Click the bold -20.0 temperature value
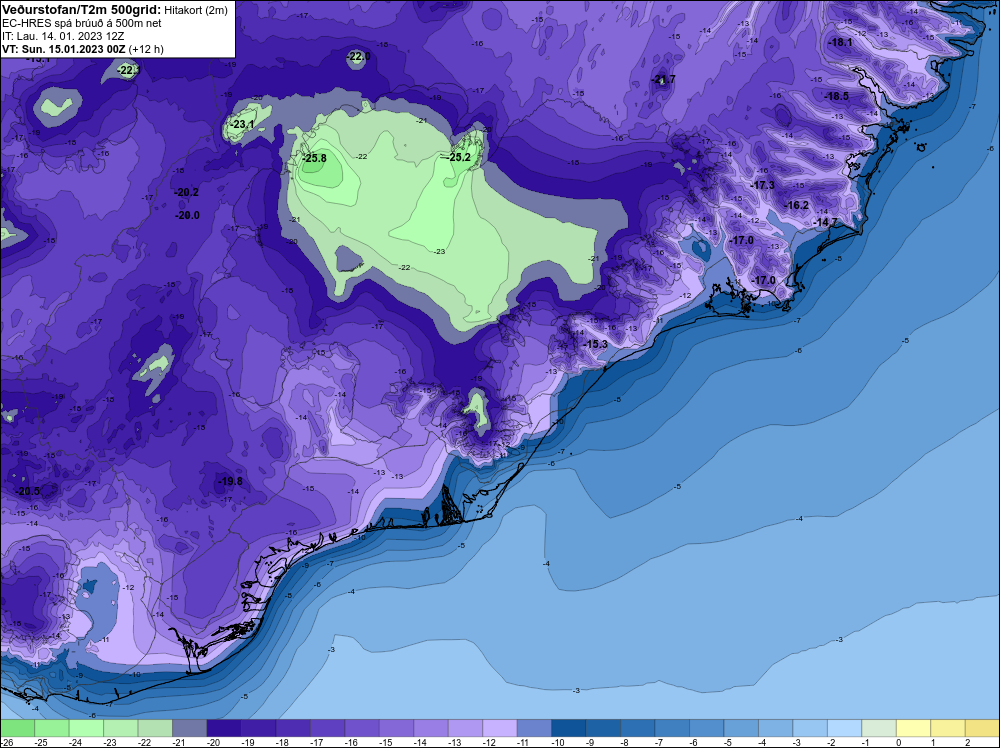 click(188, 216)
